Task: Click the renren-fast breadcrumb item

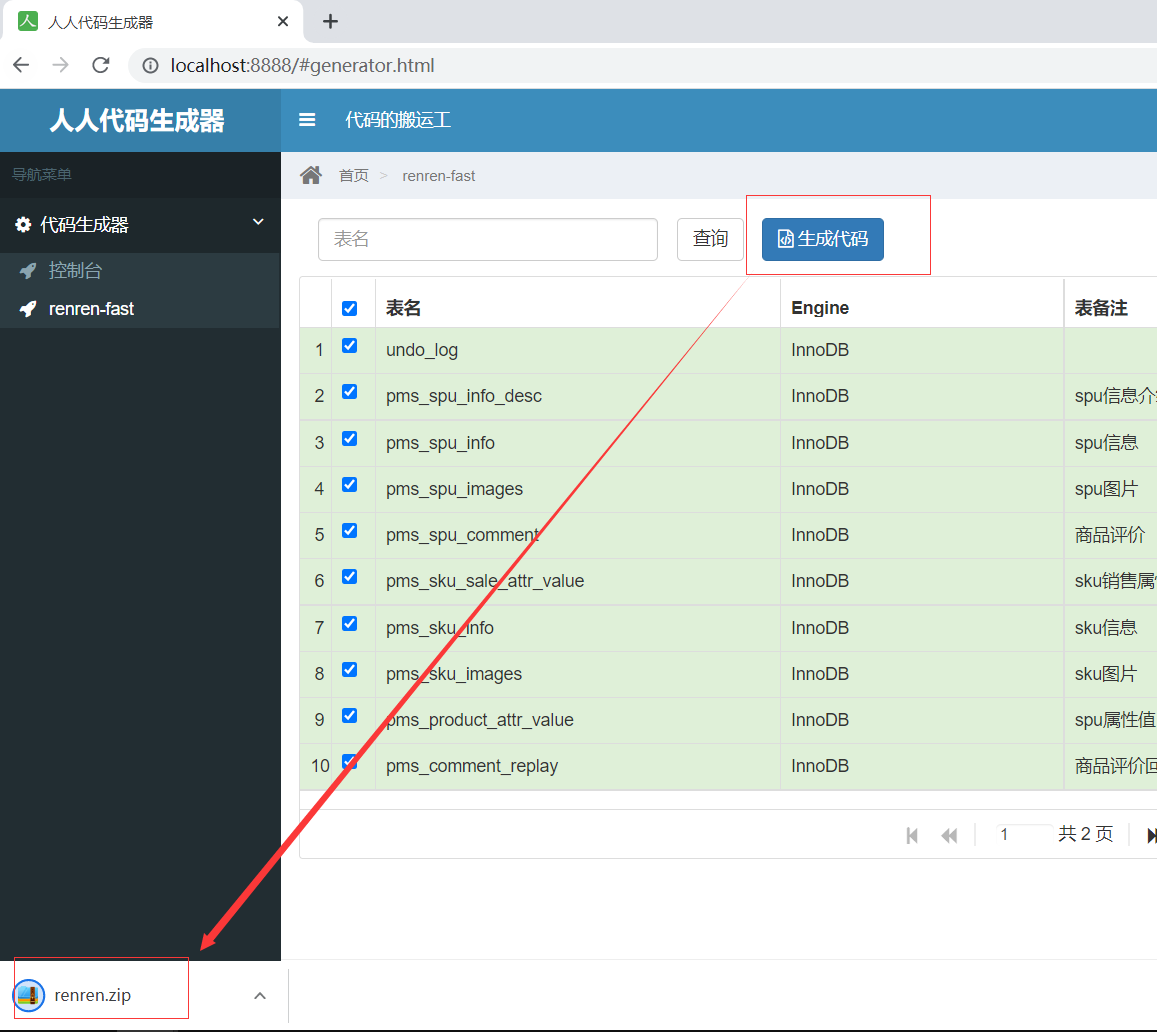Action: coord(438,176)
